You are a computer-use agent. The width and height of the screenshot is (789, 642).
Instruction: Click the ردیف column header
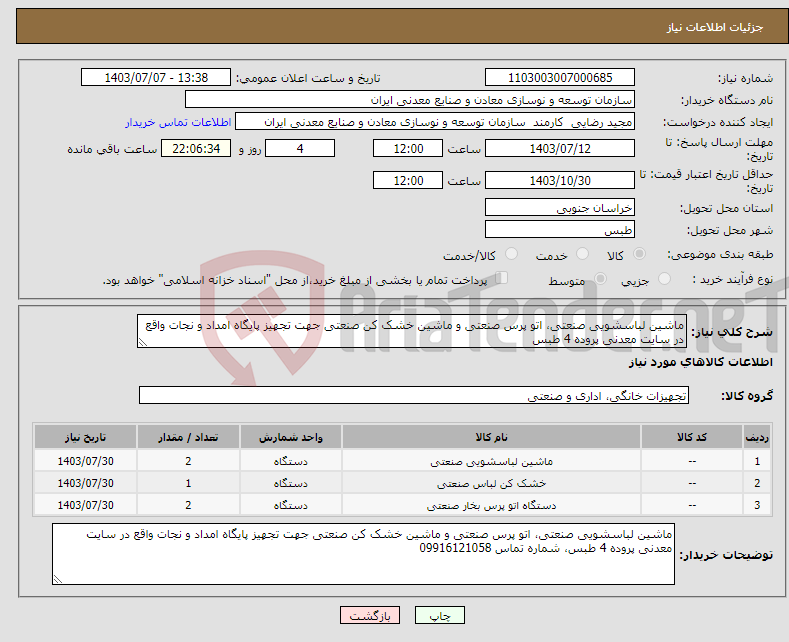(757, 437)
